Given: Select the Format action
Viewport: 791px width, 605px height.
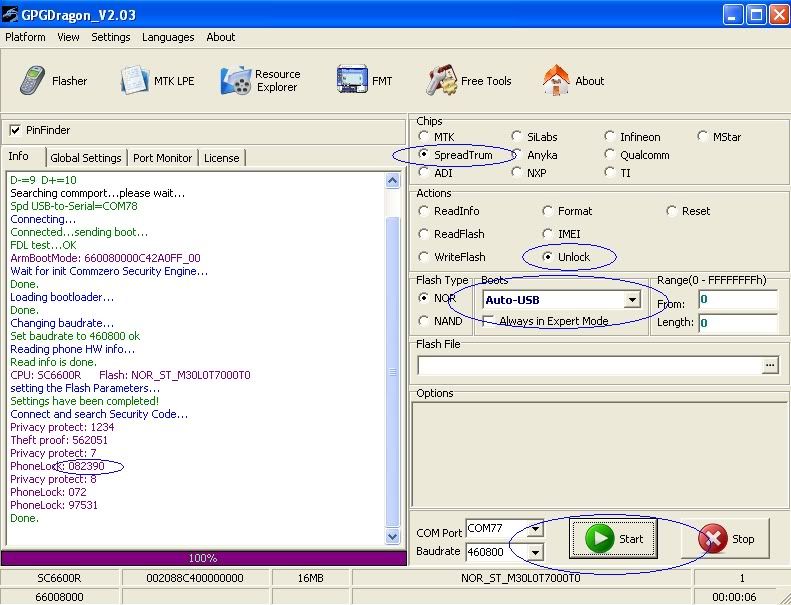Looking at the screenshot, I should pyautogui.click(x=547, y=210).
